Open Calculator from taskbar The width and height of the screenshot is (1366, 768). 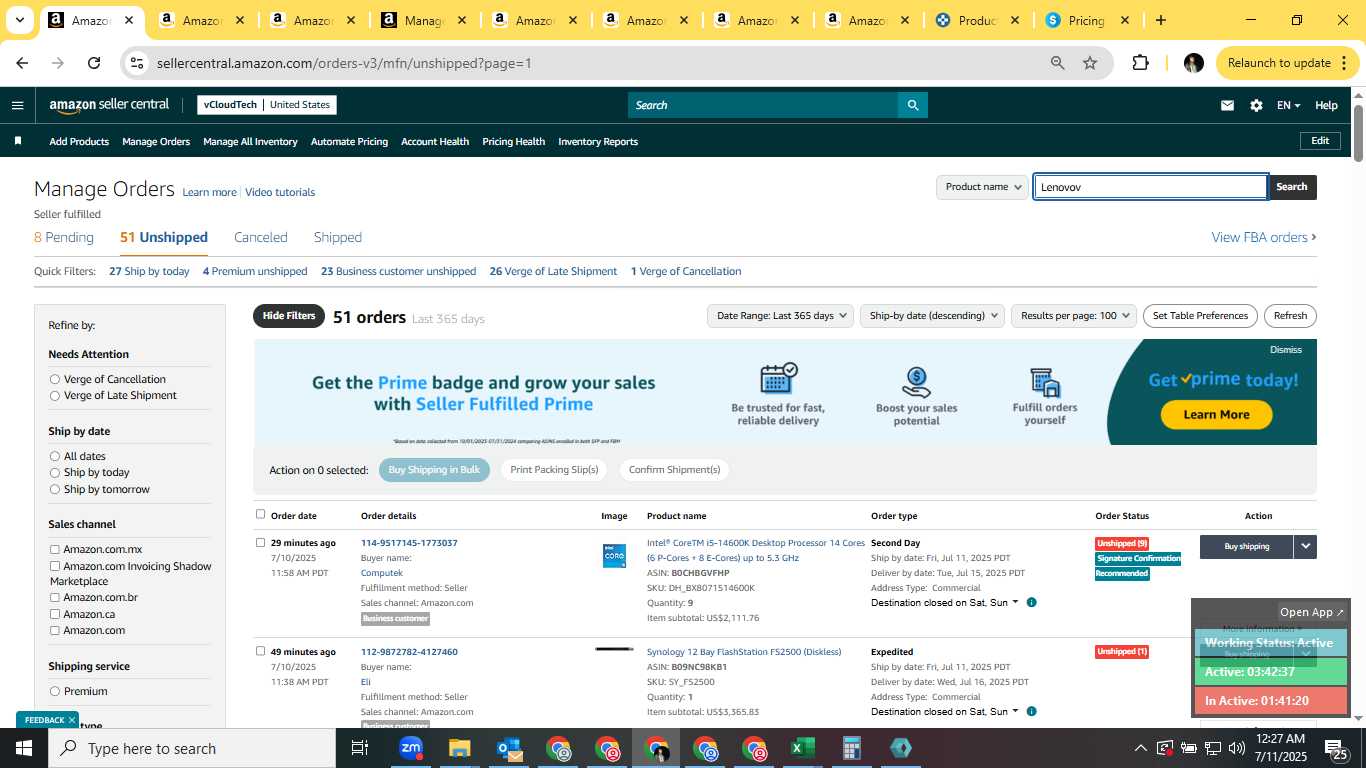(x=851, y=748)
